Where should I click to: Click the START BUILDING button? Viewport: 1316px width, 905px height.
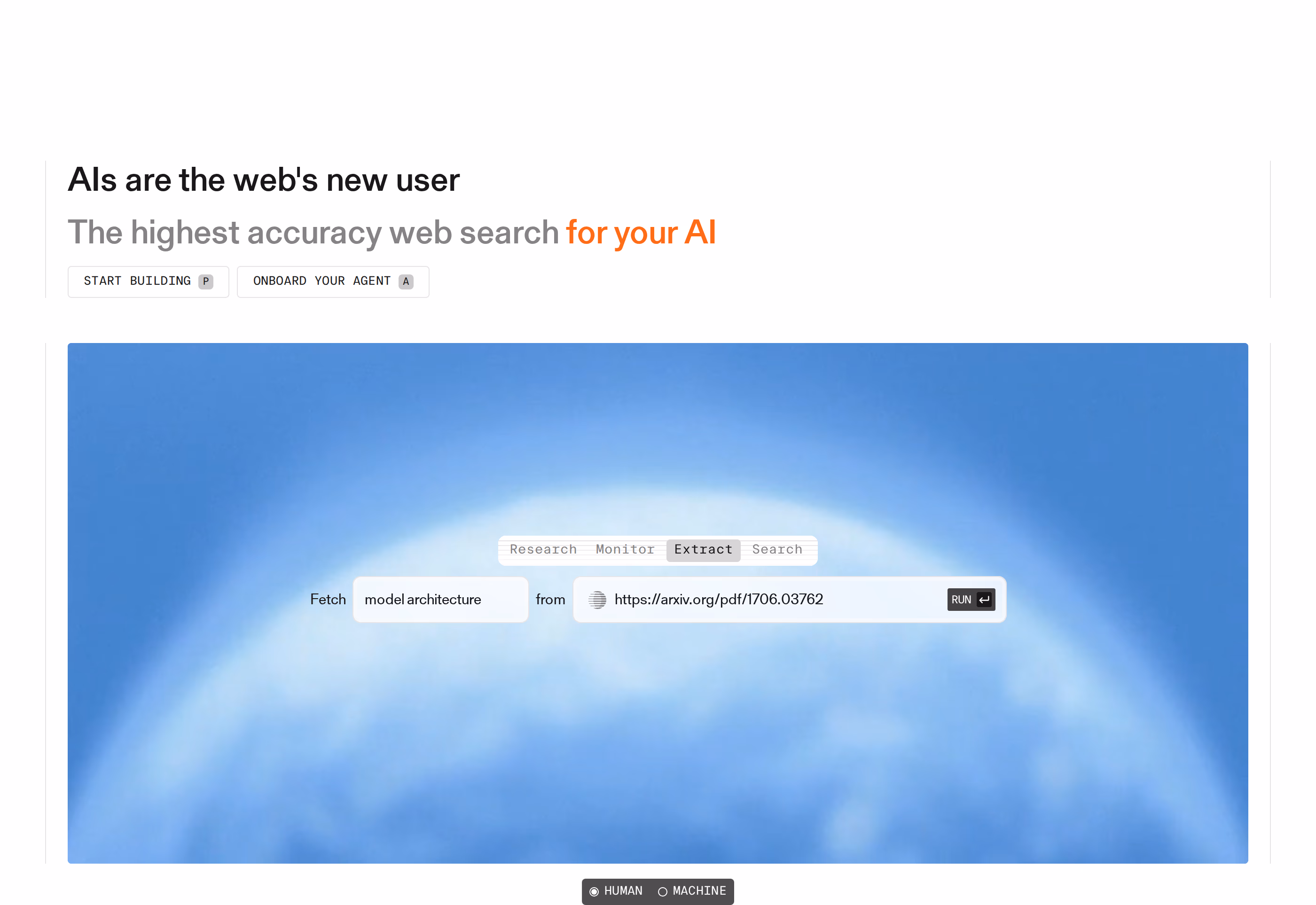148,281
